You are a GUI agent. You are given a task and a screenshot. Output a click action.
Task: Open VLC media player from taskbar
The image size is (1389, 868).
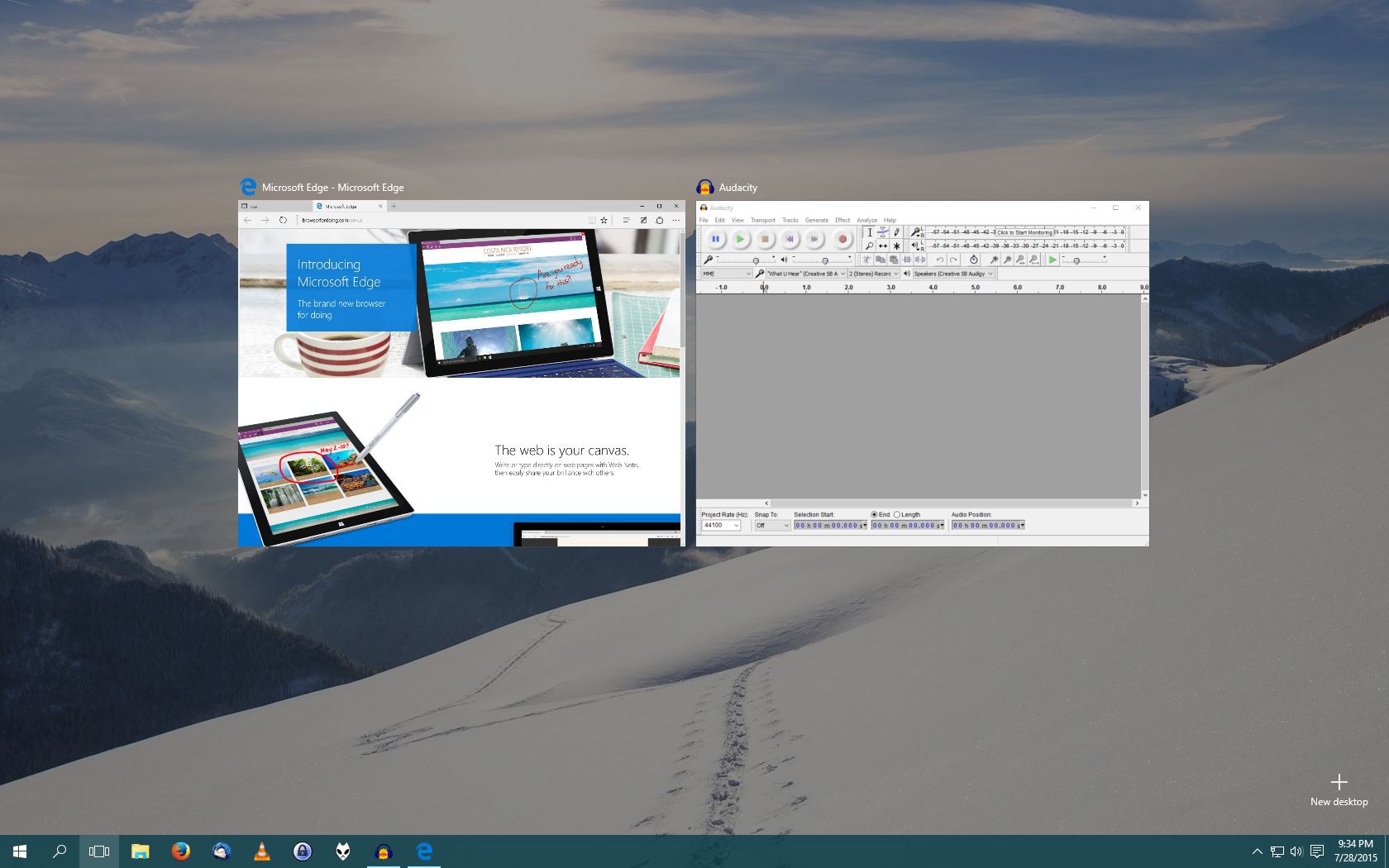tap(261, 851)
